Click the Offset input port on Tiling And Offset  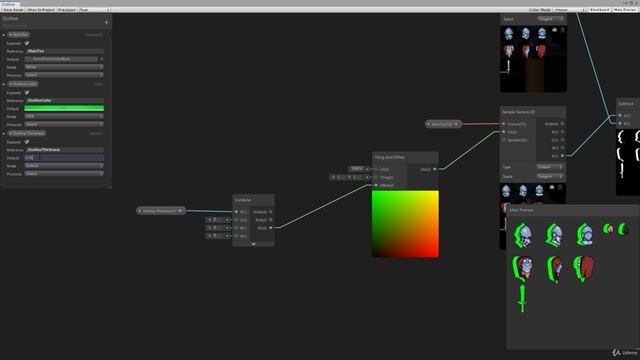(x=376, y=185)
